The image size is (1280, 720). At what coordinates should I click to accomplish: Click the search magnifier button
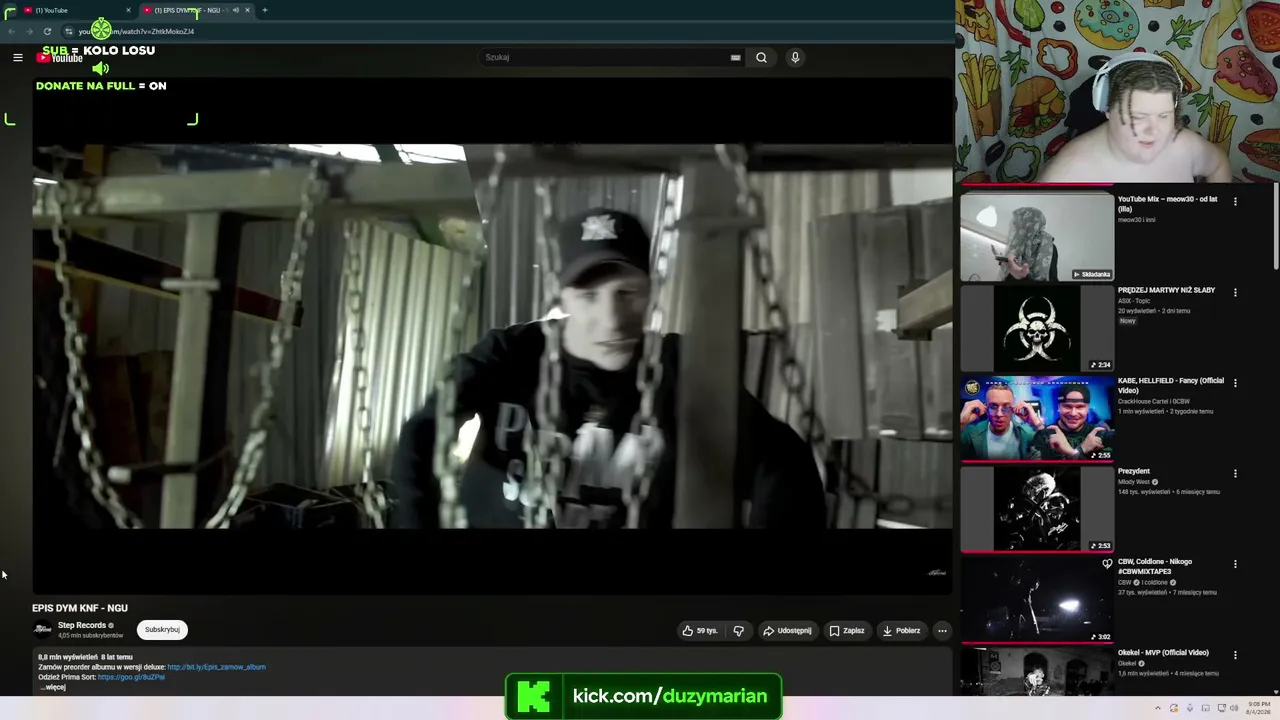click(x=761, y=57)
